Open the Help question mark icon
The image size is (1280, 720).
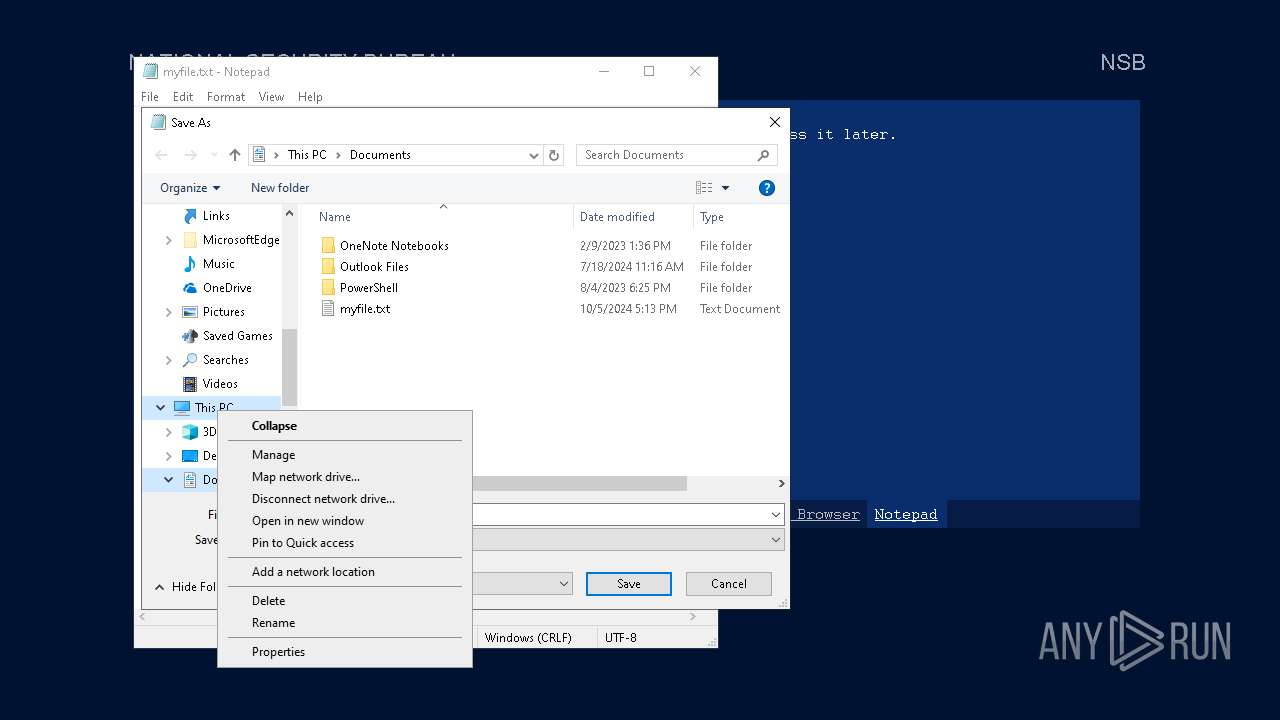[767, 188]
